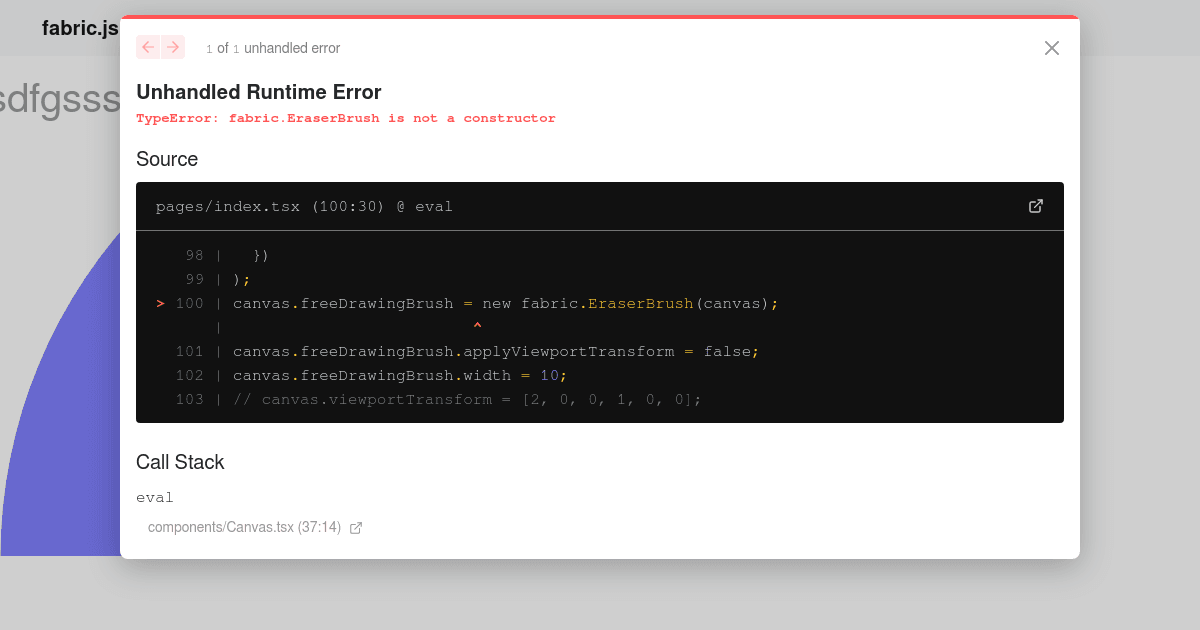
Task: Select the TypeError message text
Action: click(345, 118)
